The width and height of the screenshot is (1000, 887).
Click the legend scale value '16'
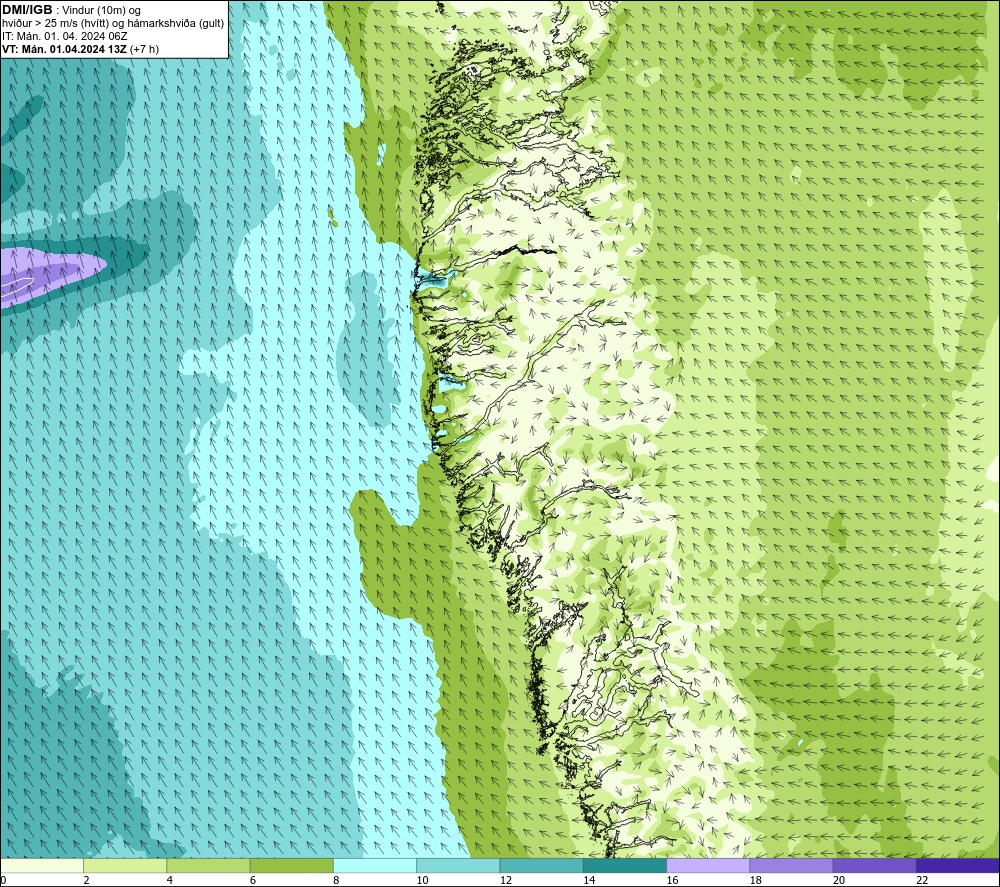click(x=672, y=880)
